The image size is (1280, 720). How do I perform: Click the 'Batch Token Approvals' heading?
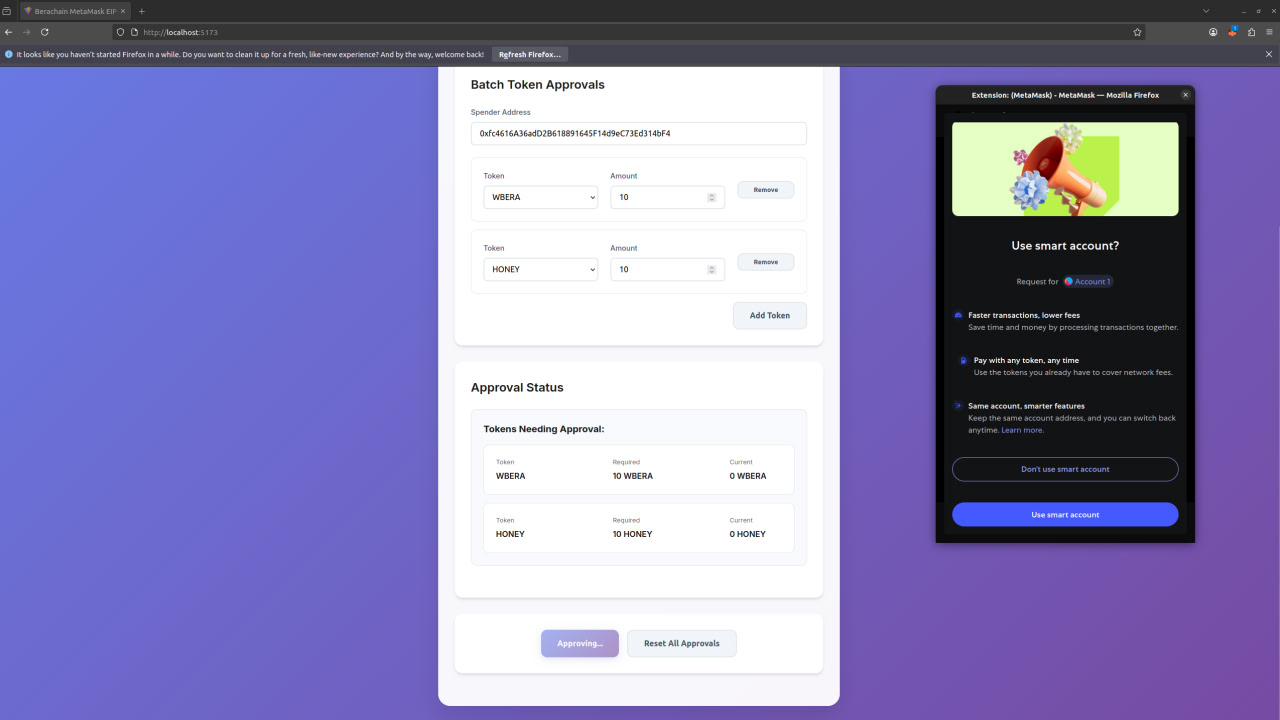538,85
